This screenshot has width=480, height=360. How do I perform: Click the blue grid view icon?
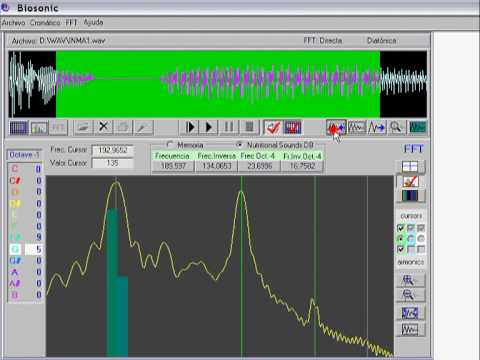(x=19, y=128)
